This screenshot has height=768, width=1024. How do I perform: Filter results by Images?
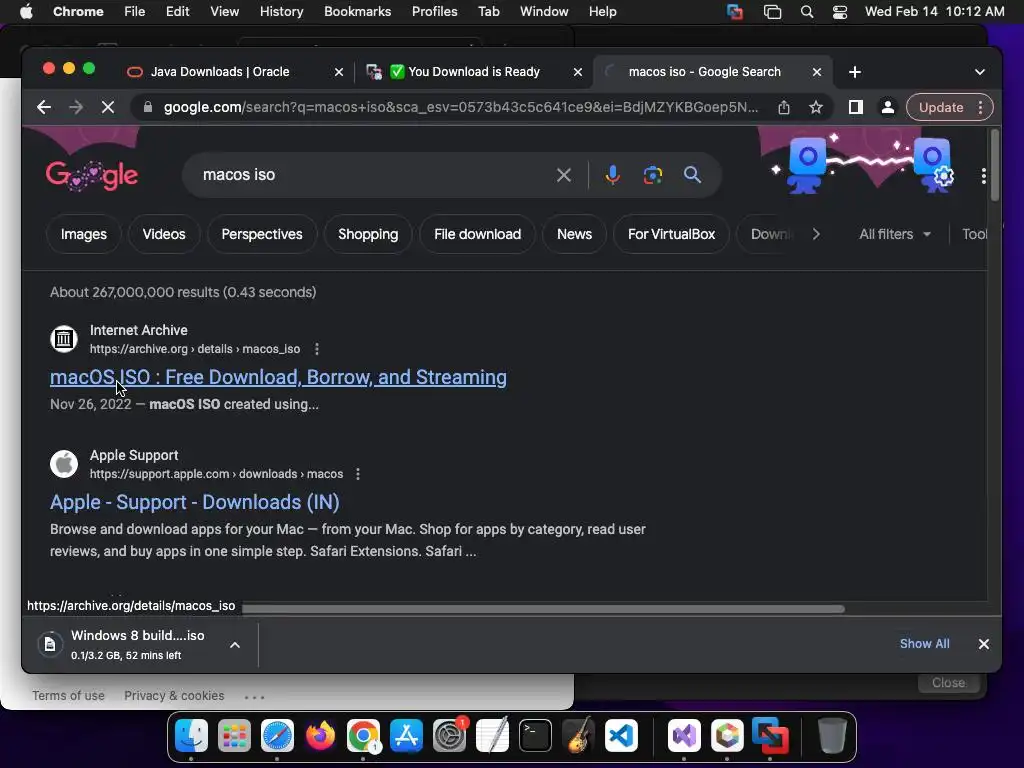click(84, 234)
